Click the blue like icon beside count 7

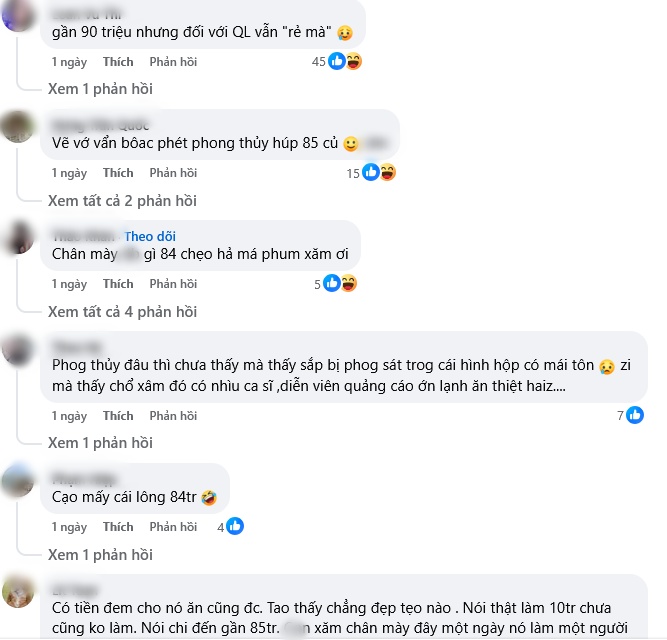click(635, 415)
